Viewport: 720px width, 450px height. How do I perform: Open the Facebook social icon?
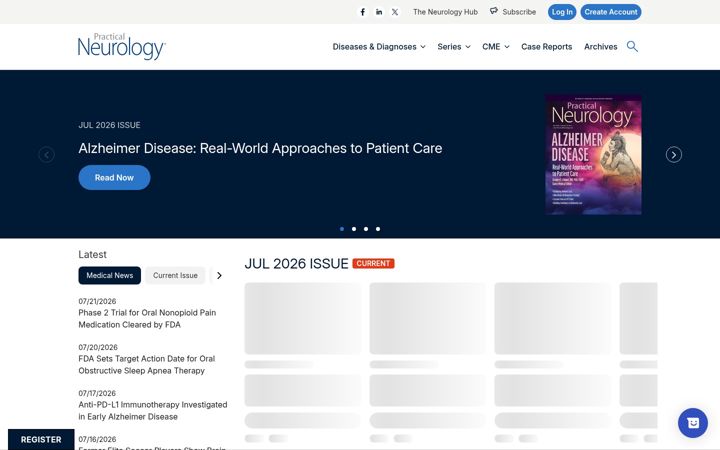pyautogui.click(x=363, y=12)
